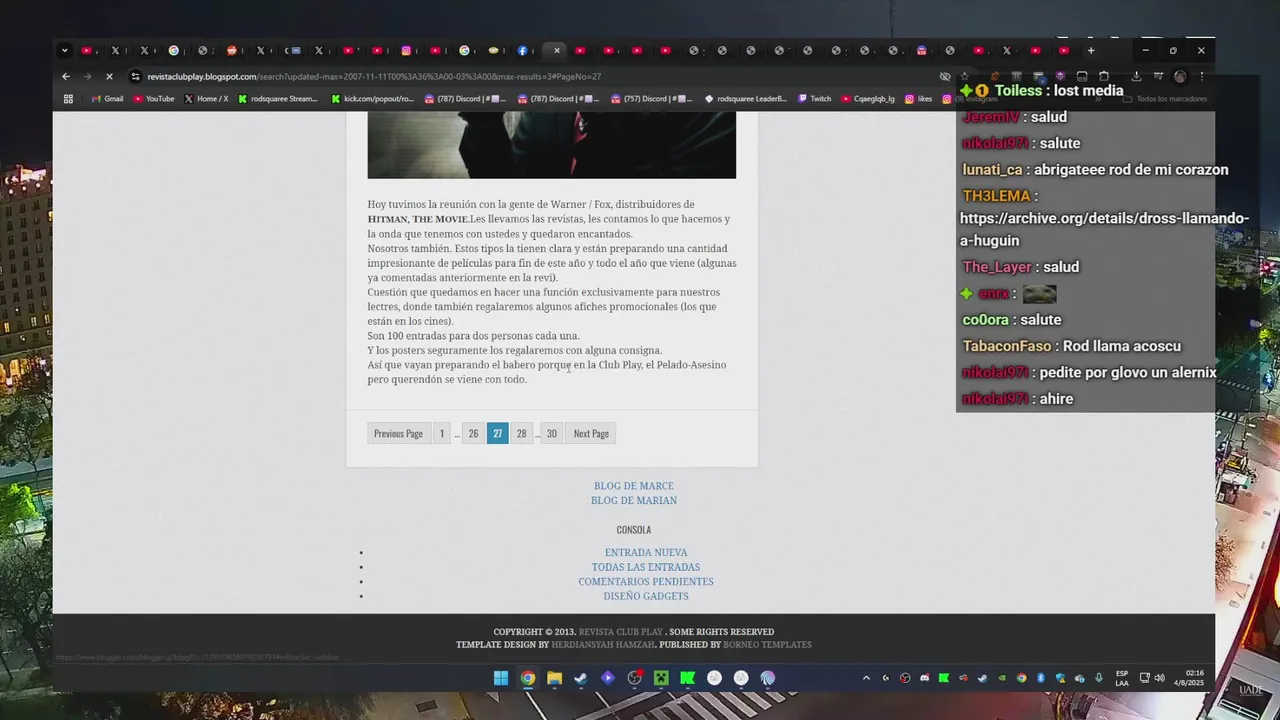The width and height of the screenshot is (1280, 720).
Task: Open the Home / X bookmark
Action: (x=206, y=99)
